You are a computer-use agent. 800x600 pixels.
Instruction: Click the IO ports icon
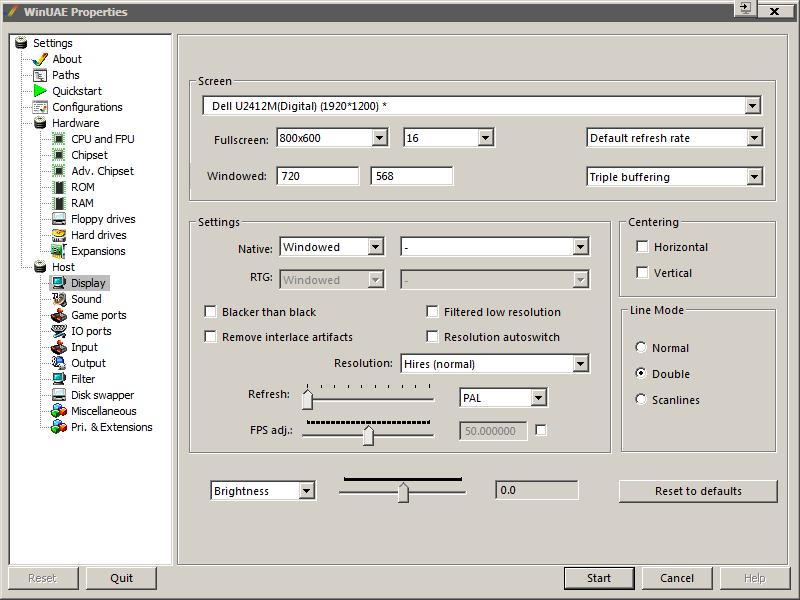pos(59,331)
